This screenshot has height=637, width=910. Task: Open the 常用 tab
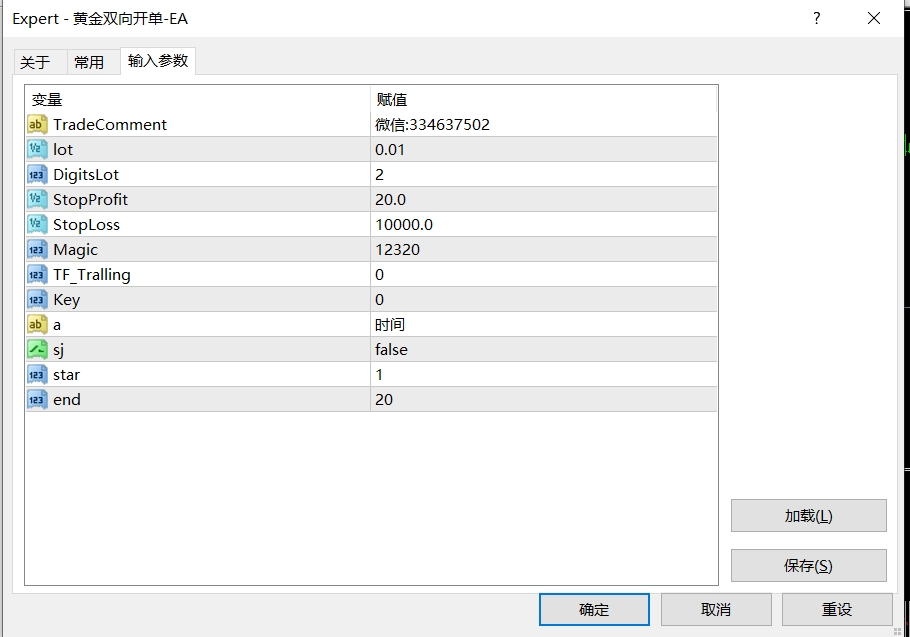91,61
